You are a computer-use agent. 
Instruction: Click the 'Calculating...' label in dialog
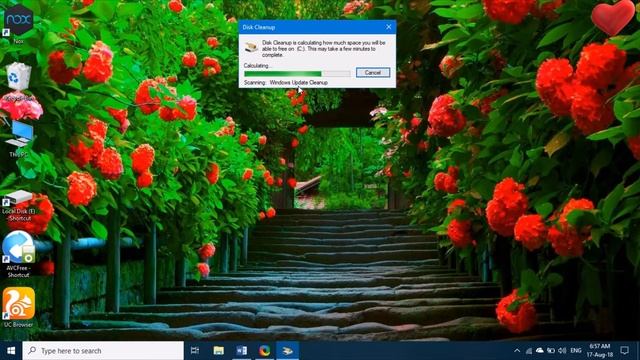(257, 65)
